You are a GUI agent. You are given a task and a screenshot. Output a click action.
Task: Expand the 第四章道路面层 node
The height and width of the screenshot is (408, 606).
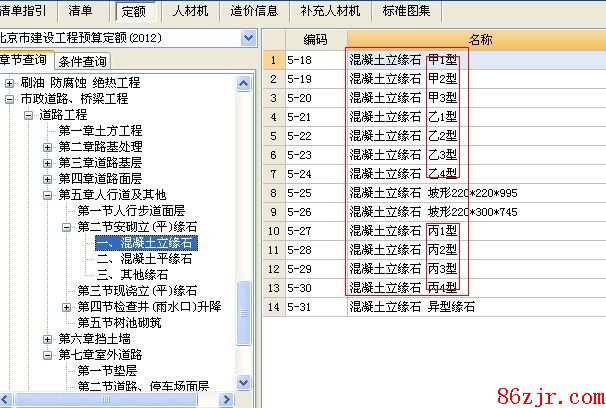pos(47,179)
